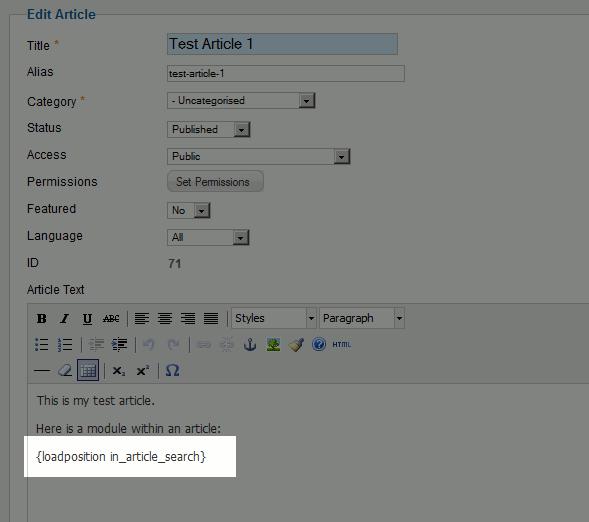Open the HTML source editor

pyautogui.click(x=341, y=344)
